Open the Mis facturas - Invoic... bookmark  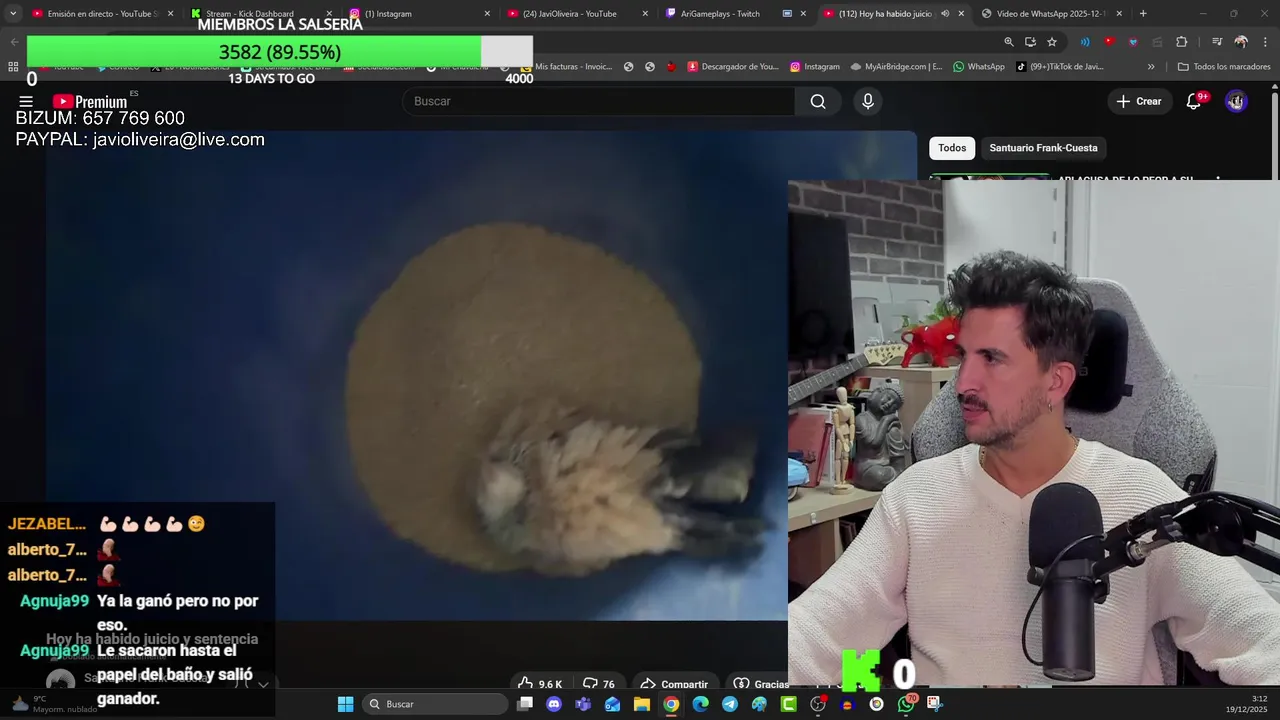[x=566, y=67]
